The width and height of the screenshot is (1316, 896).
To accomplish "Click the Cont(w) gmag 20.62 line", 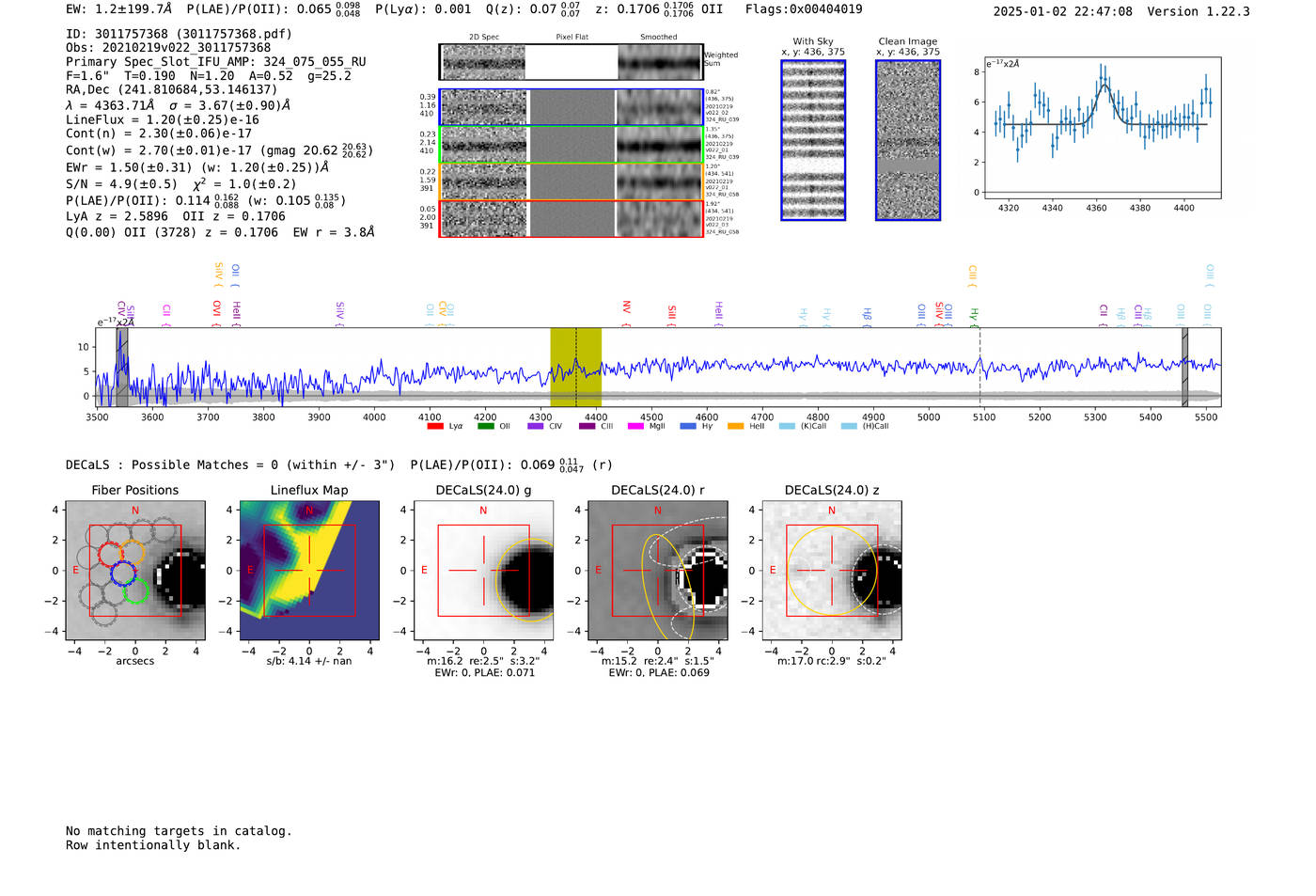I will [x=219, y=149].
